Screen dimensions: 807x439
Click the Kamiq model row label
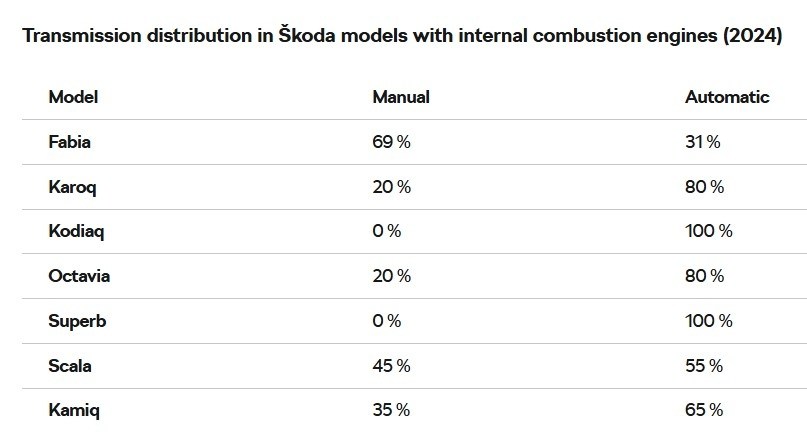coord(74,410)
